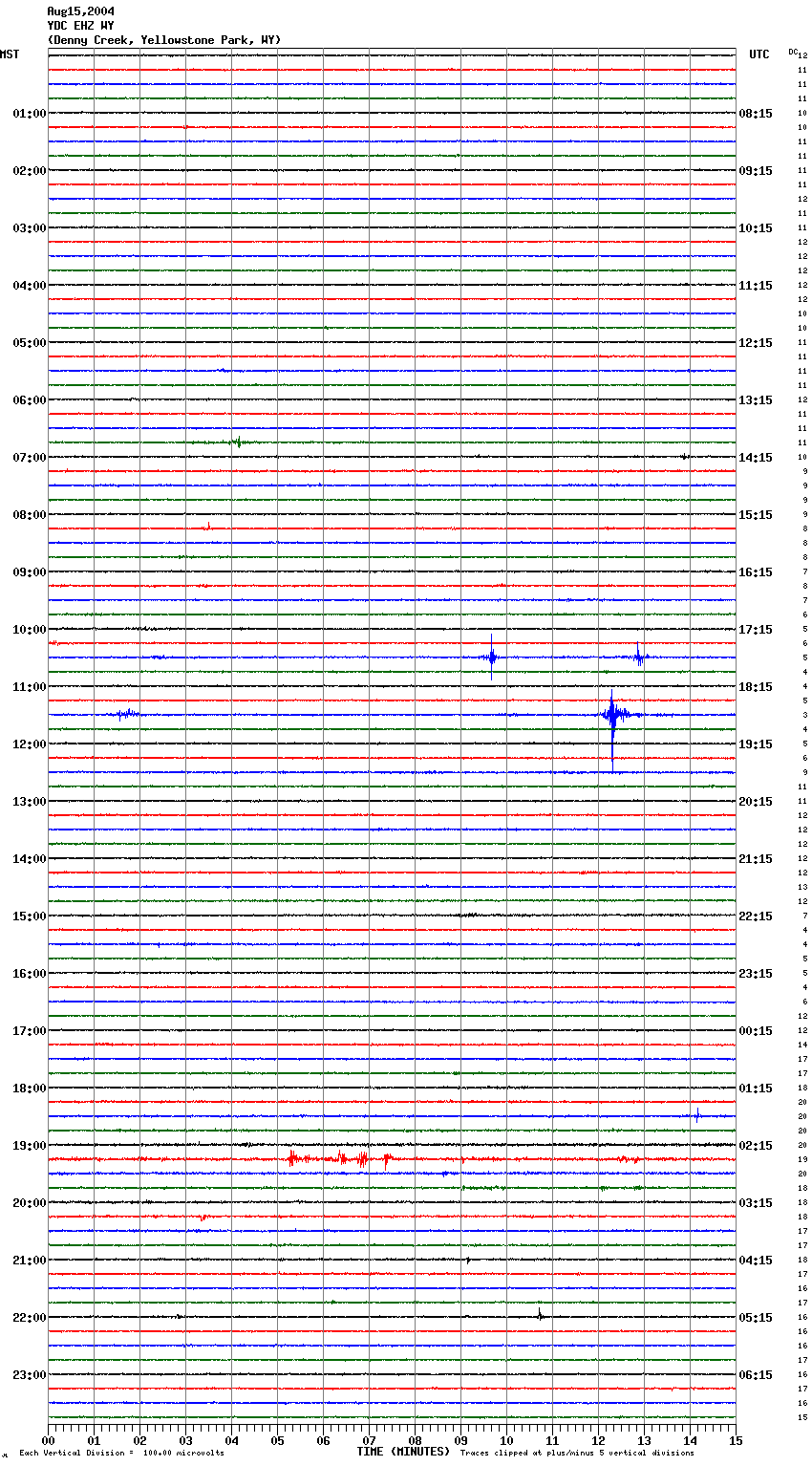Click the TIME (MINUTES) axis title
Image resolution: width=812 pixels, height=1466 pixels.
tap(403, 1452)
